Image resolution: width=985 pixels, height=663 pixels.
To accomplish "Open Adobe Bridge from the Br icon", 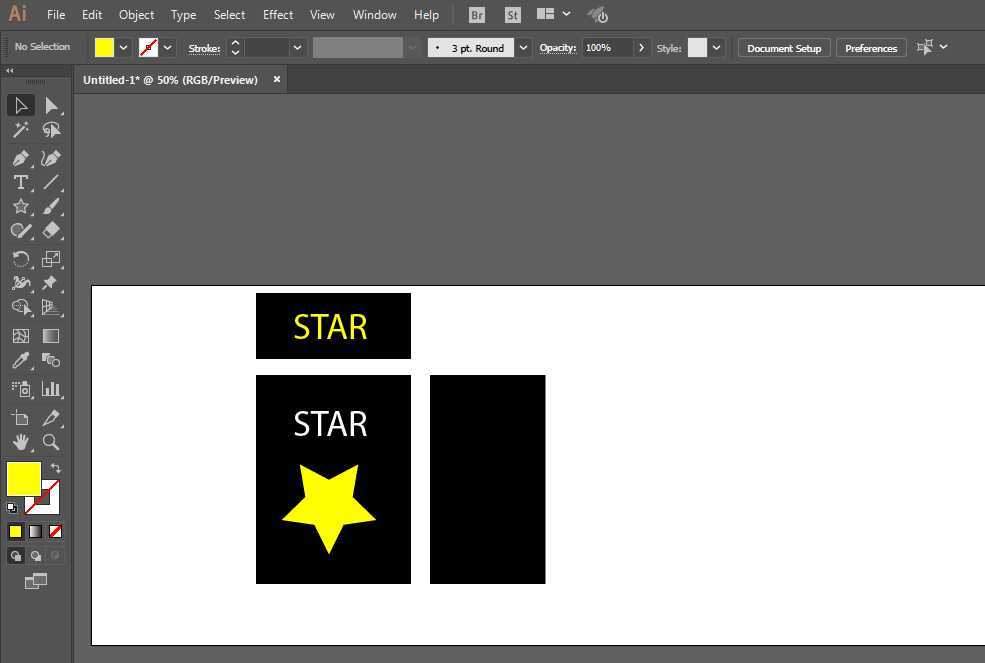I will 477,15.
